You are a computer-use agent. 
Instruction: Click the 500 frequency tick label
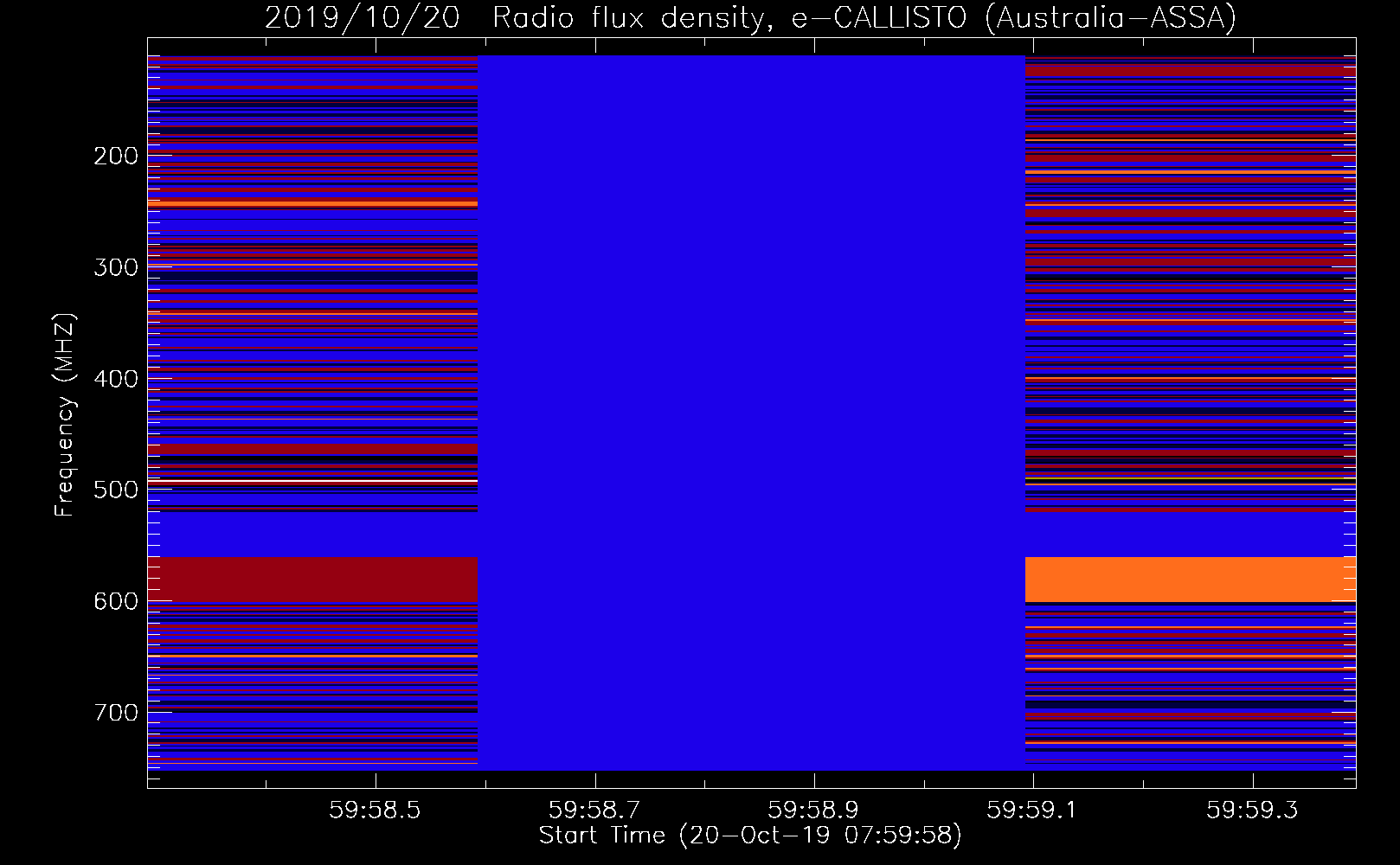(x=116, y=490)
